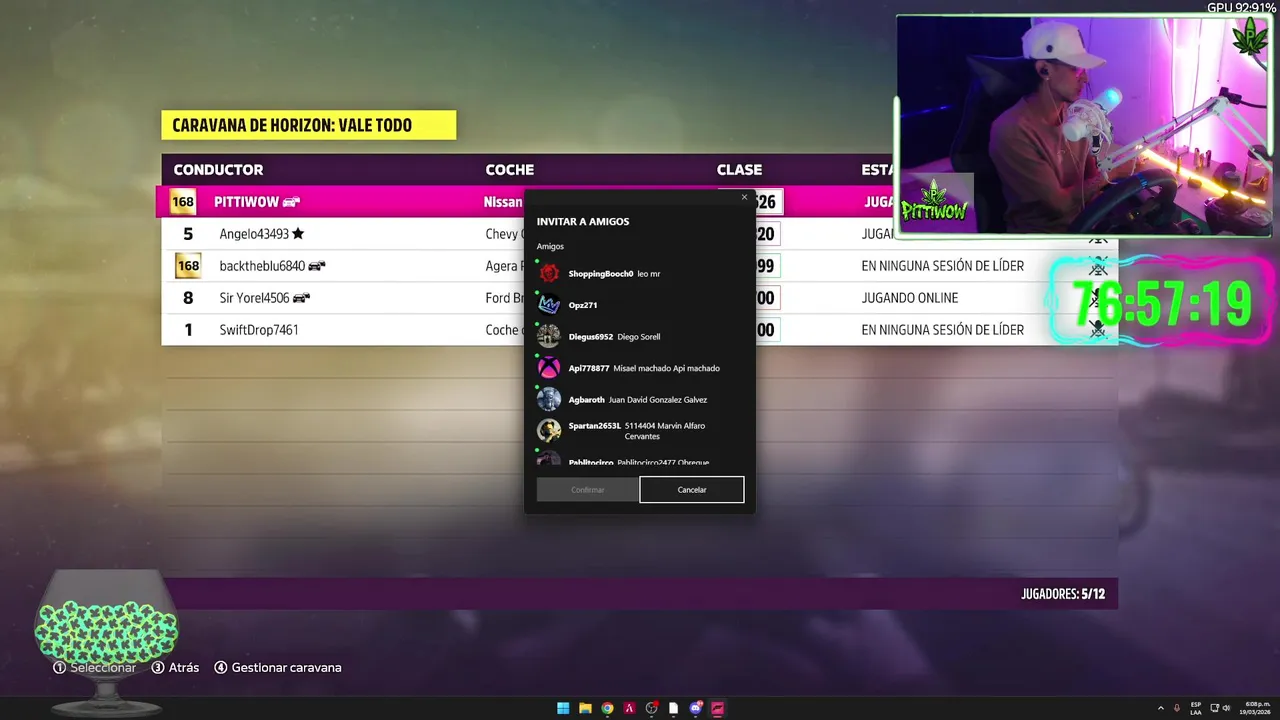Invite Spartan2653L Marvin Alfaro Cervantes
Image resolution: width=1280 pixels, height=720 pixels.
[x=640, y=431]
